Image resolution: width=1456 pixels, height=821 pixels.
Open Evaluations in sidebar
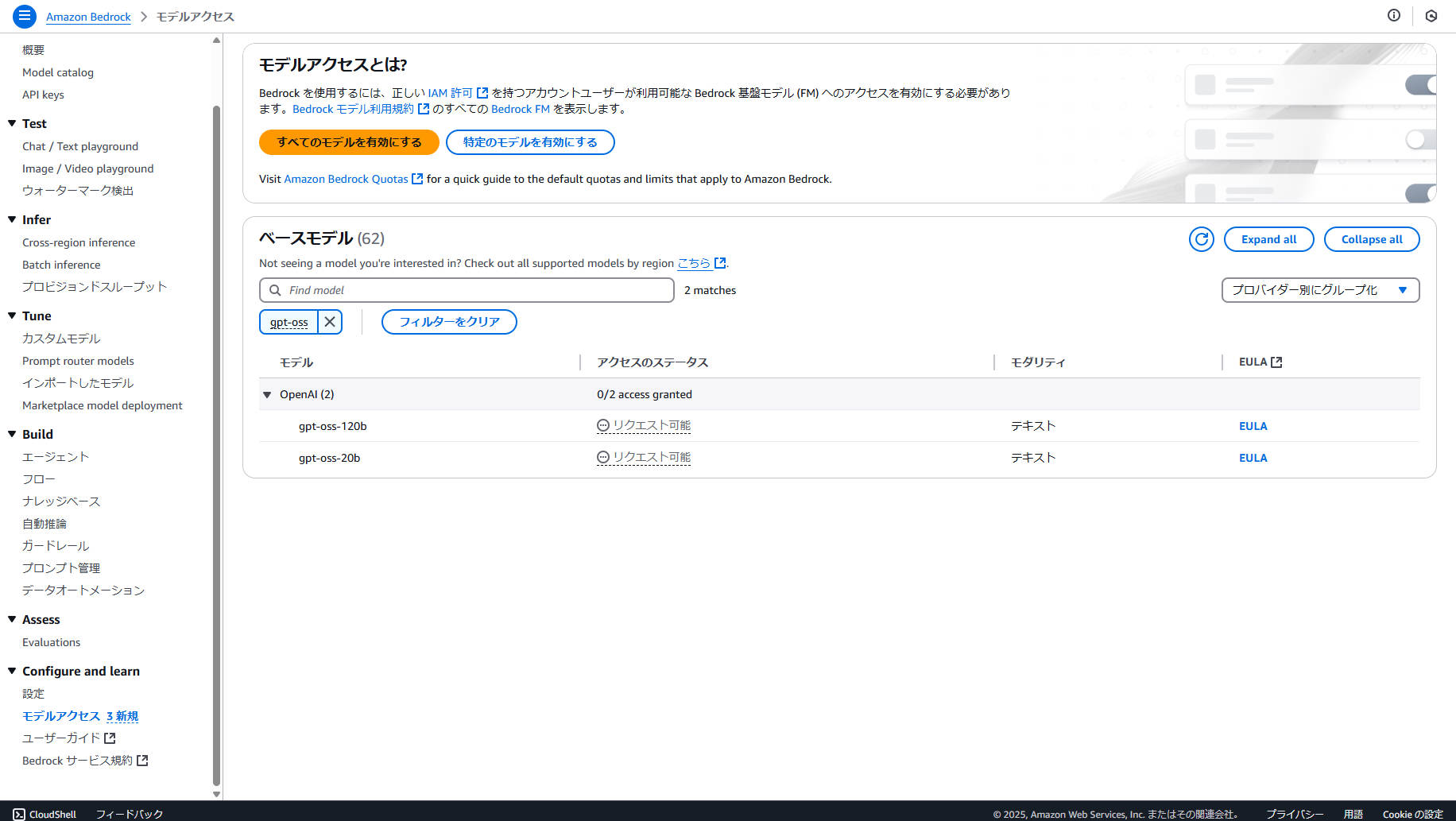click(x=51, y=642)
